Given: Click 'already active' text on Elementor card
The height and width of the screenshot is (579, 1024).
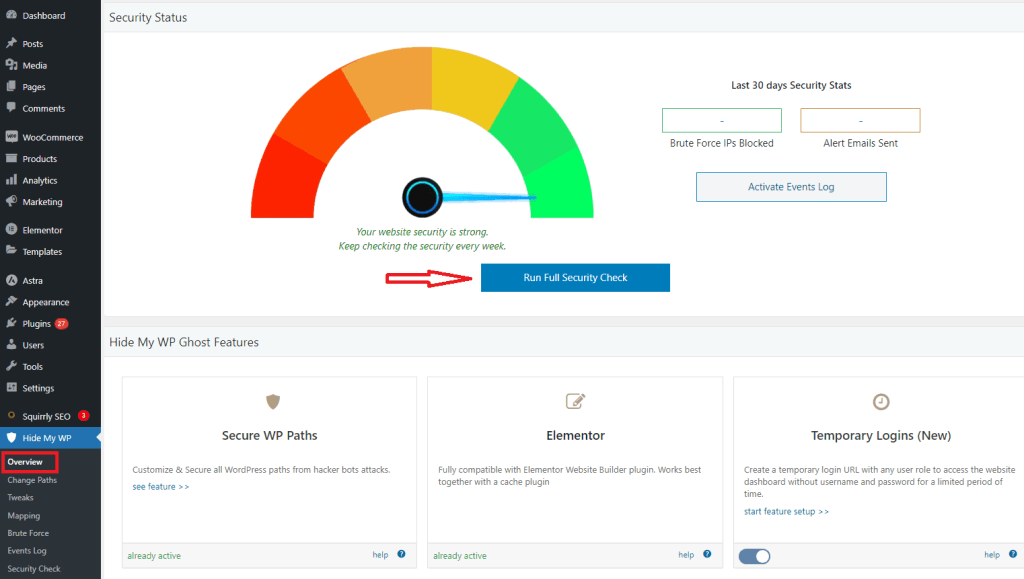Looking at the screenshot, I should [x=460, y=556].
